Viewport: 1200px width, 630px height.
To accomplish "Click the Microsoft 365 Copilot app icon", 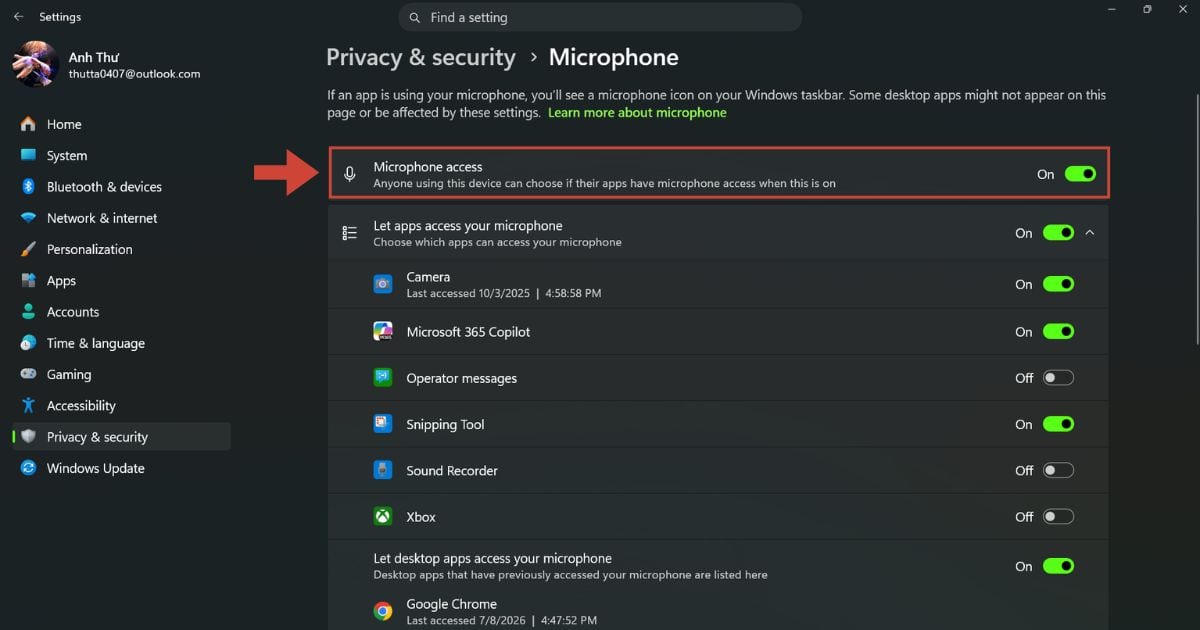I will point(383,331).
